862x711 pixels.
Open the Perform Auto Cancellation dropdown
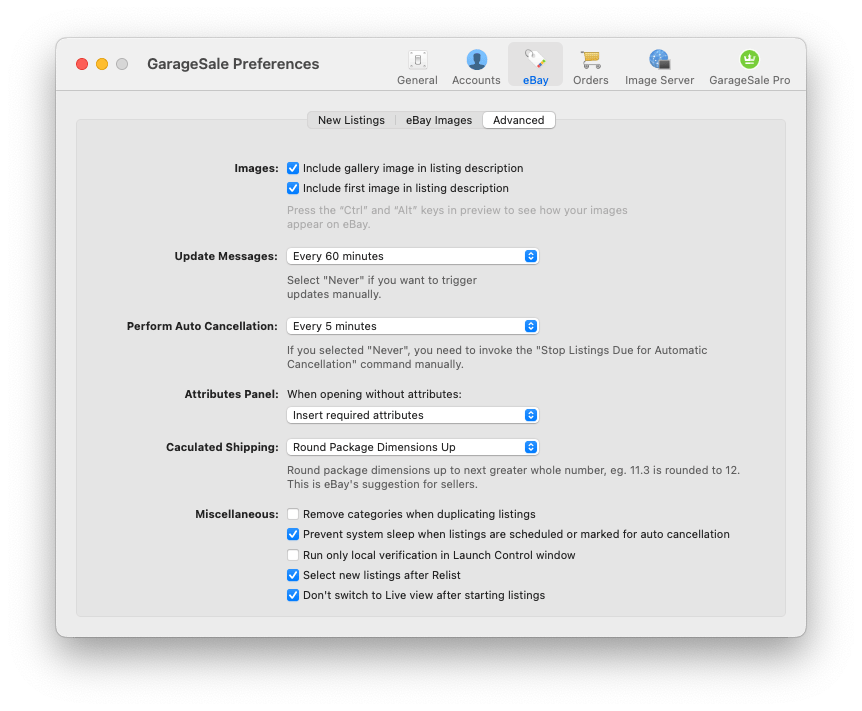[x=412, y=326]
